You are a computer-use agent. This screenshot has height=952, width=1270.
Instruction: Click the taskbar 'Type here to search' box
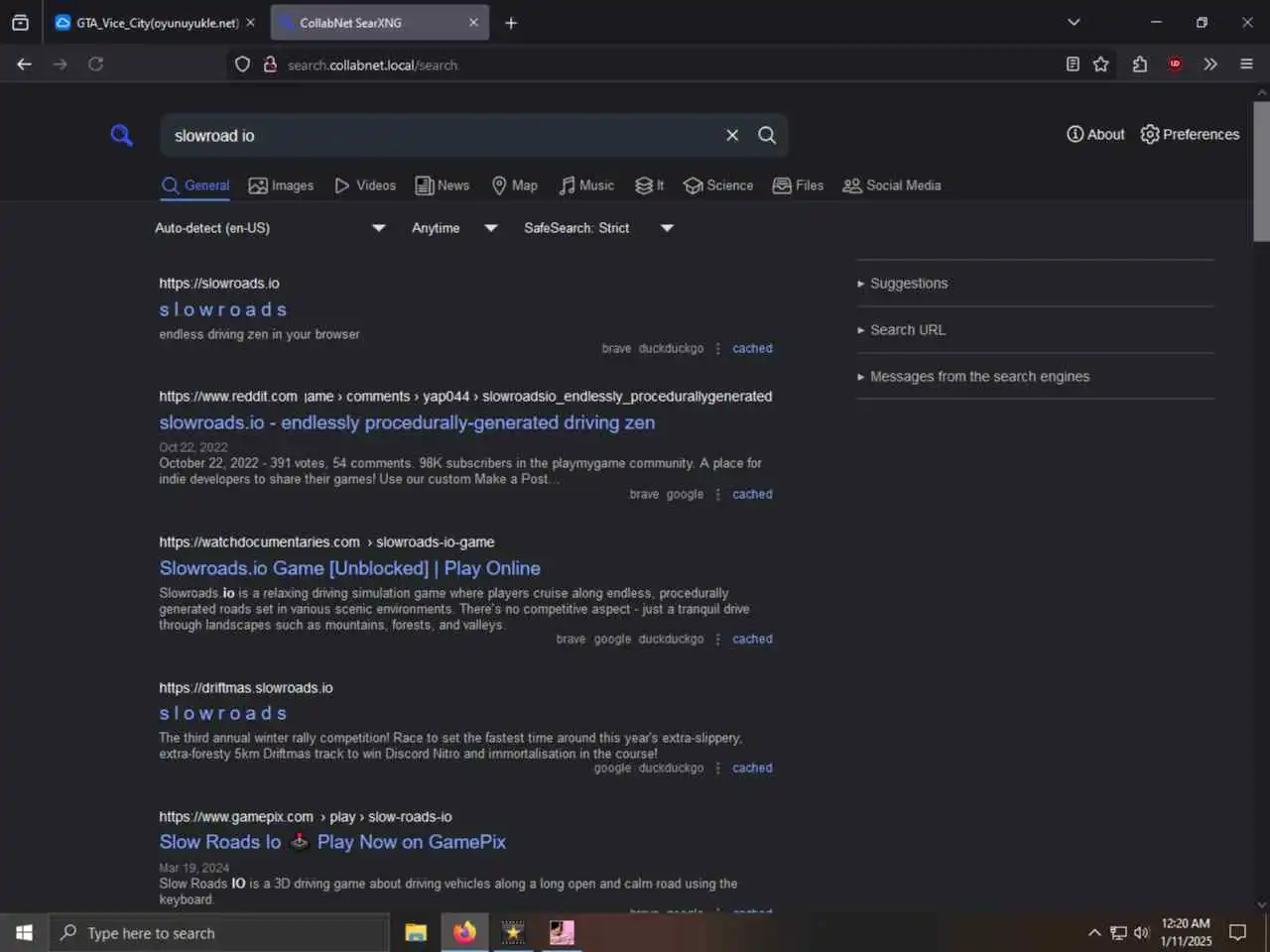218,933
